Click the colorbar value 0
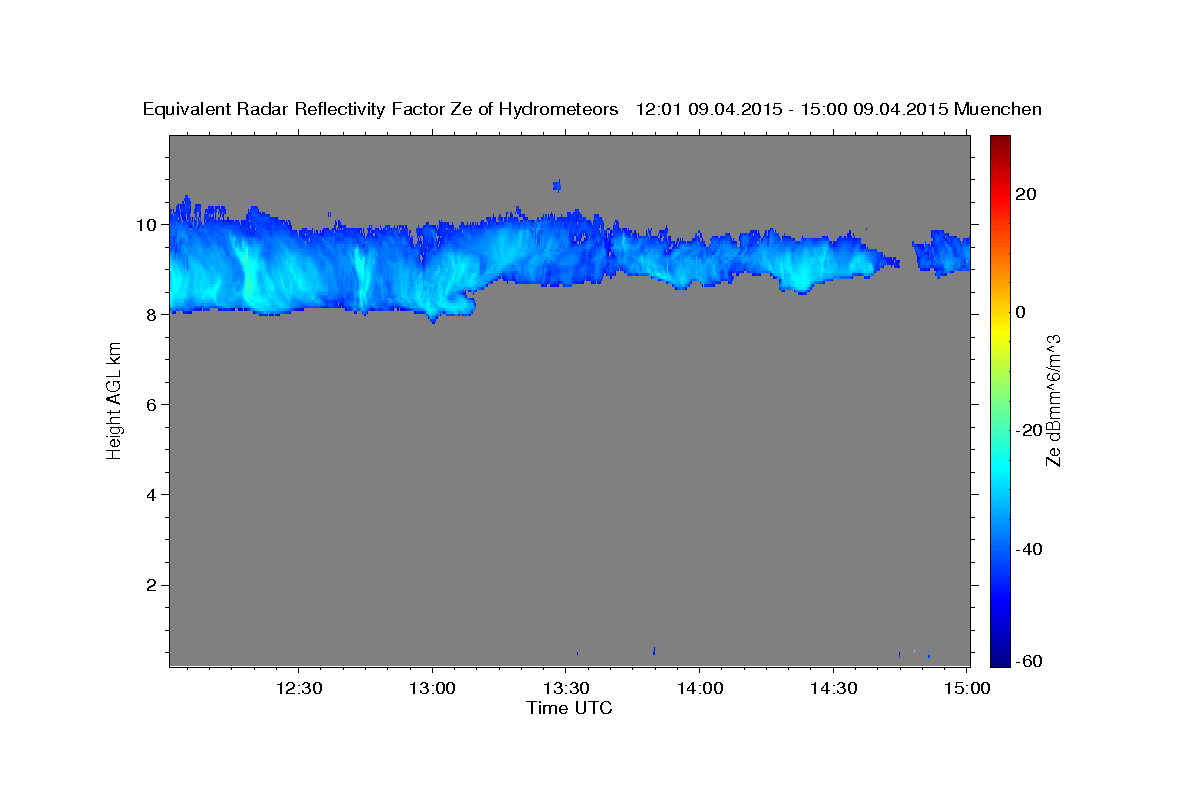Screen dimensions: 1200x800 [x=1021, y=312]
